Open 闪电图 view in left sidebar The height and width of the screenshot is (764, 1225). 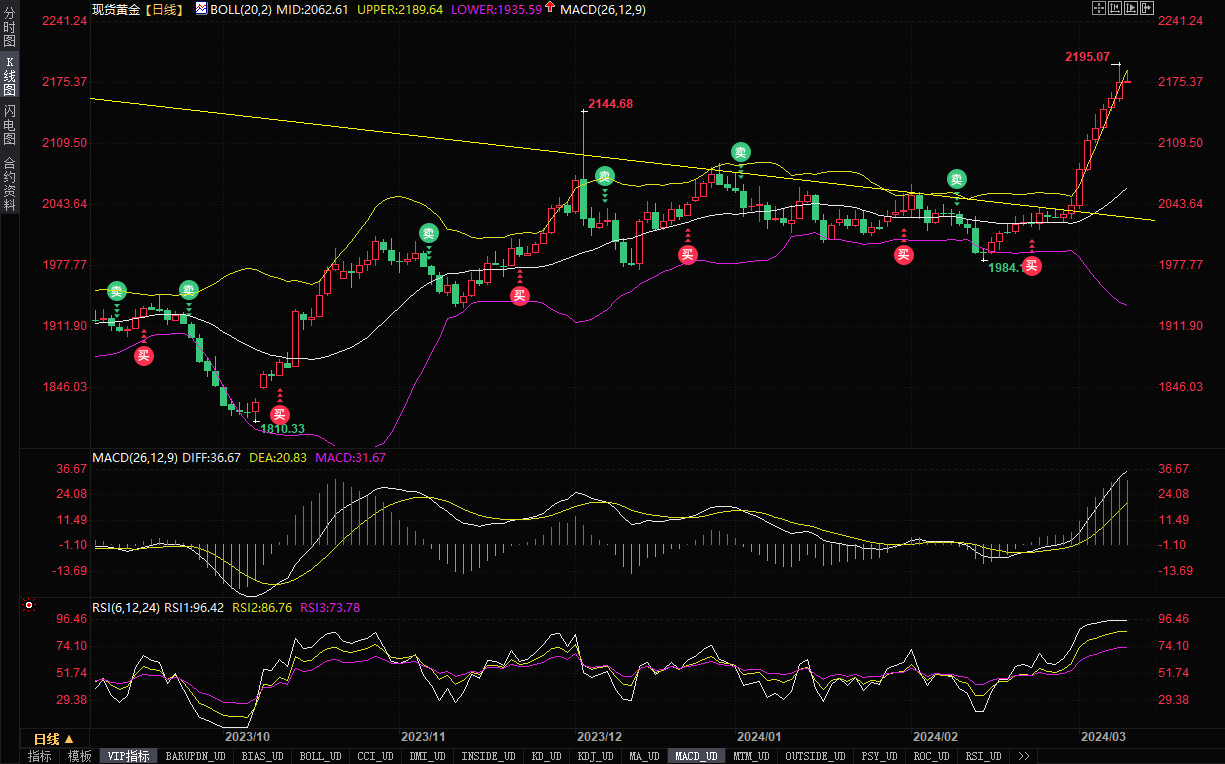10,125
